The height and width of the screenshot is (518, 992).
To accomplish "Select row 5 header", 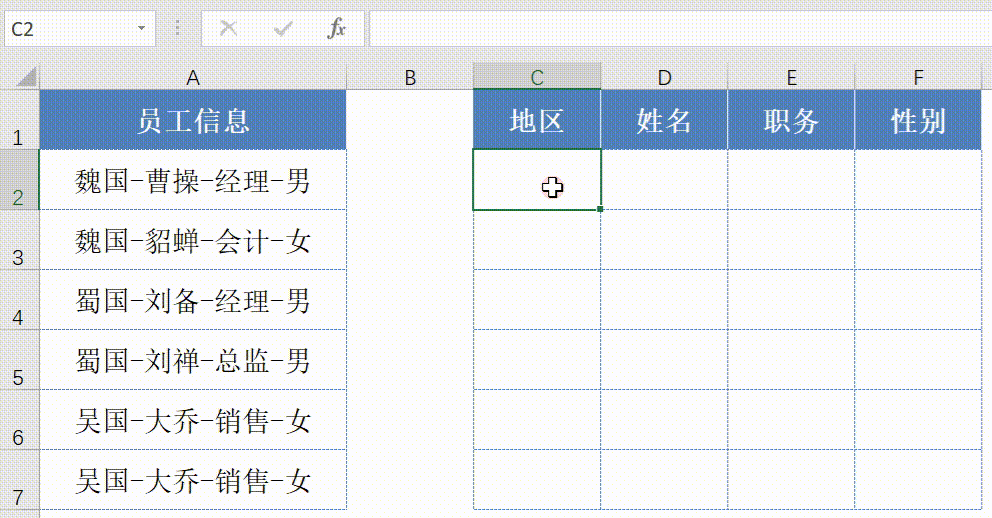I will (x=19, y=361).
